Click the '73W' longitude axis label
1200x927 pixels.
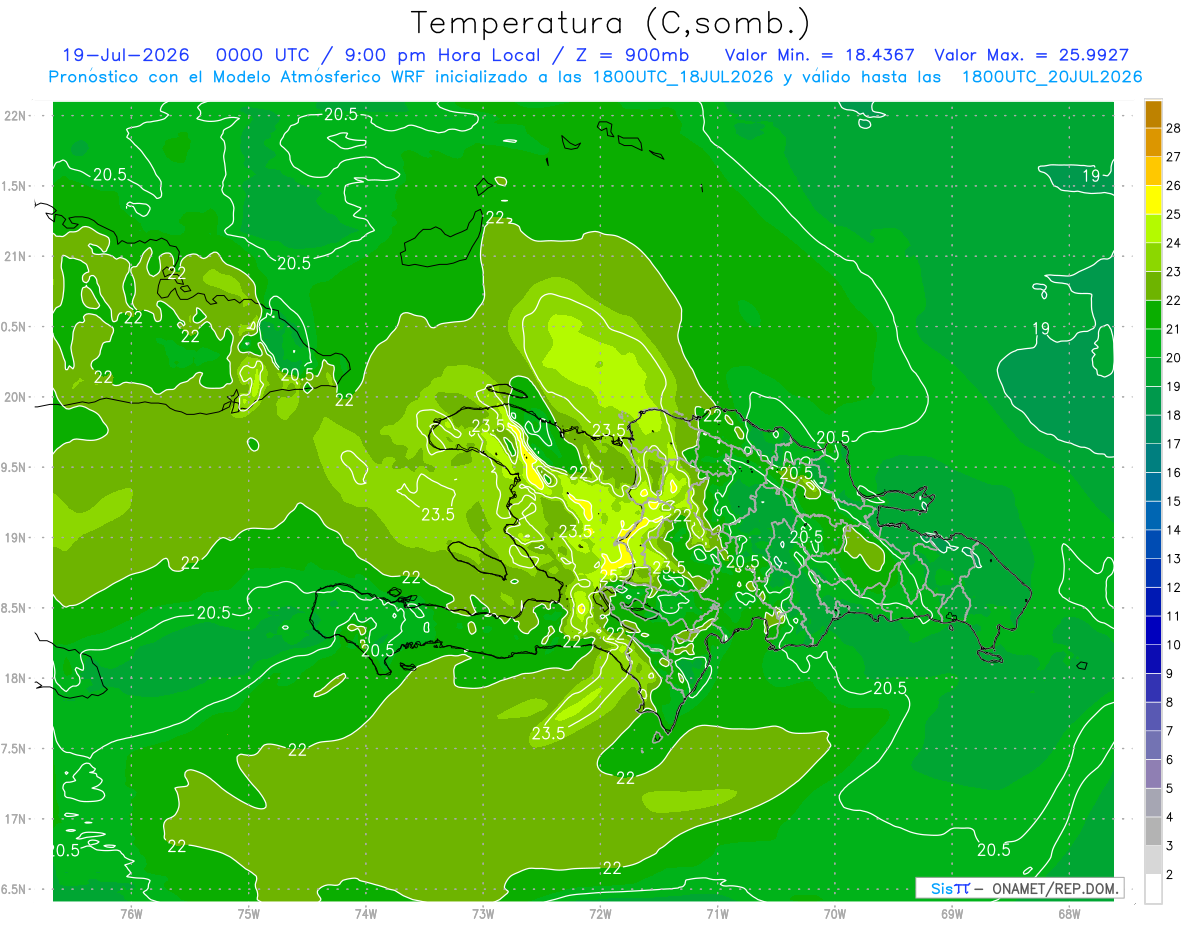[x=483, y=913]
